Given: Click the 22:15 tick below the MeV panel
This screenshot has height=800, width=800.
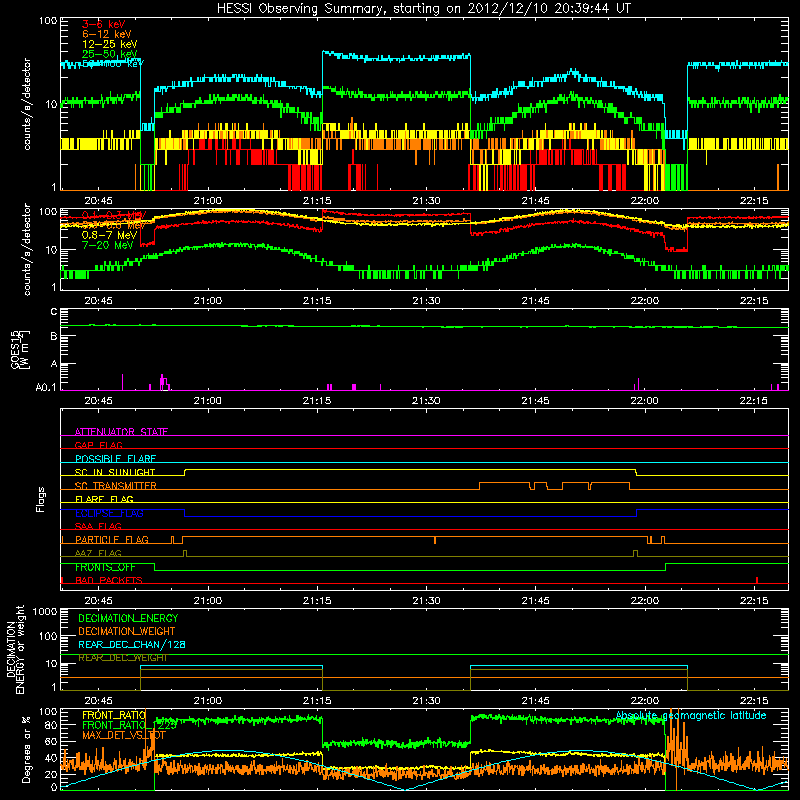Looking at the screenshot, I should 754,301.
